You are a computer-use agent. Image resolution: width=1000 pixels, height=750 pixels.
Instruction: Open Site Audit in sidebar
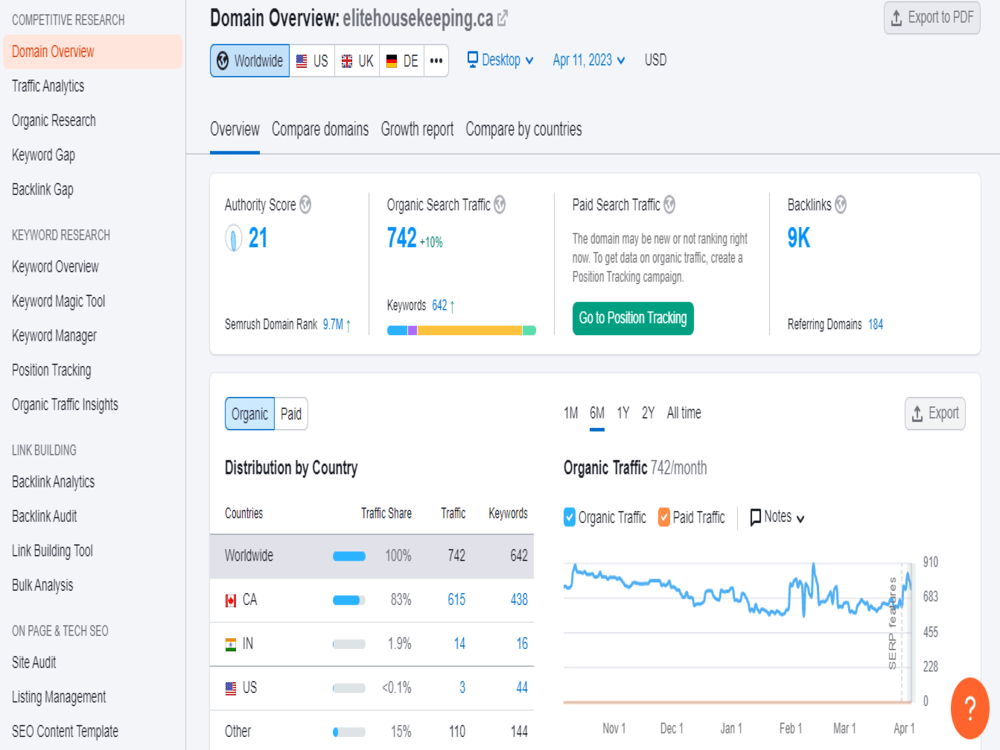[x=34, y=663]
